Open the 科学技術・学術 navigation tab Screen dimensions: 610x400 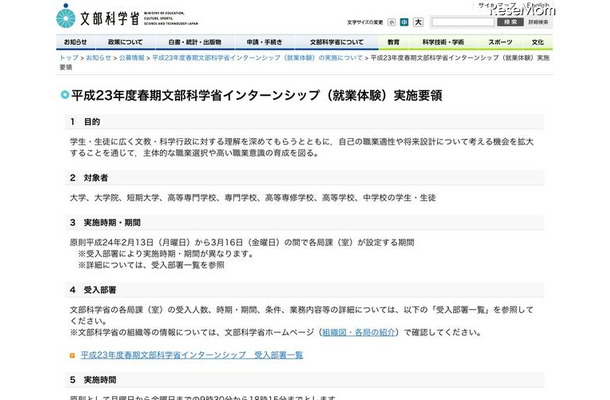coord(443,42)
